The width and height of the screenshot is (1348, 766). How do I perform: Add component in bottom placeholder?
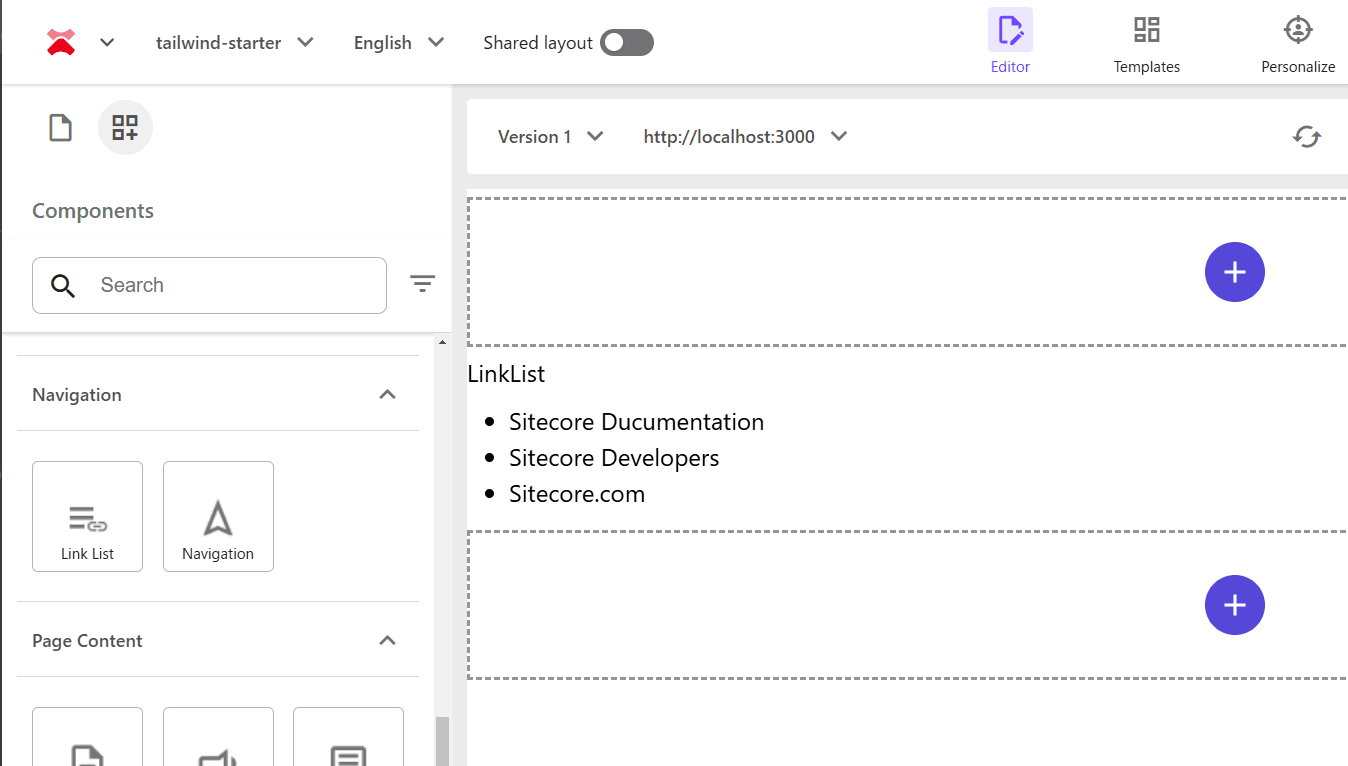[1234, 605]
